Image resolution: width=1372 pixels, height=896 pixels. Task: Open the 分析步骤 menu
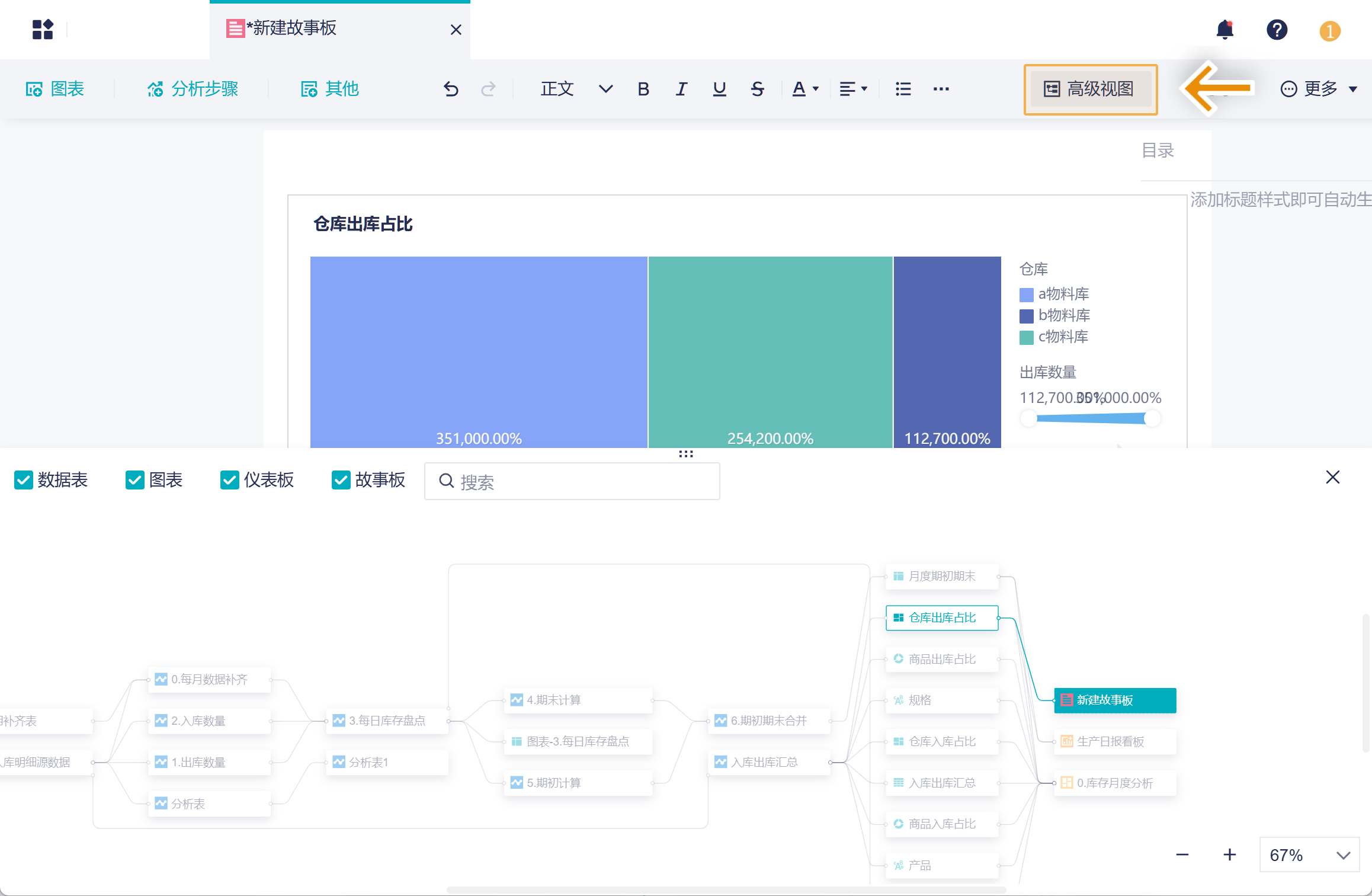193,89
